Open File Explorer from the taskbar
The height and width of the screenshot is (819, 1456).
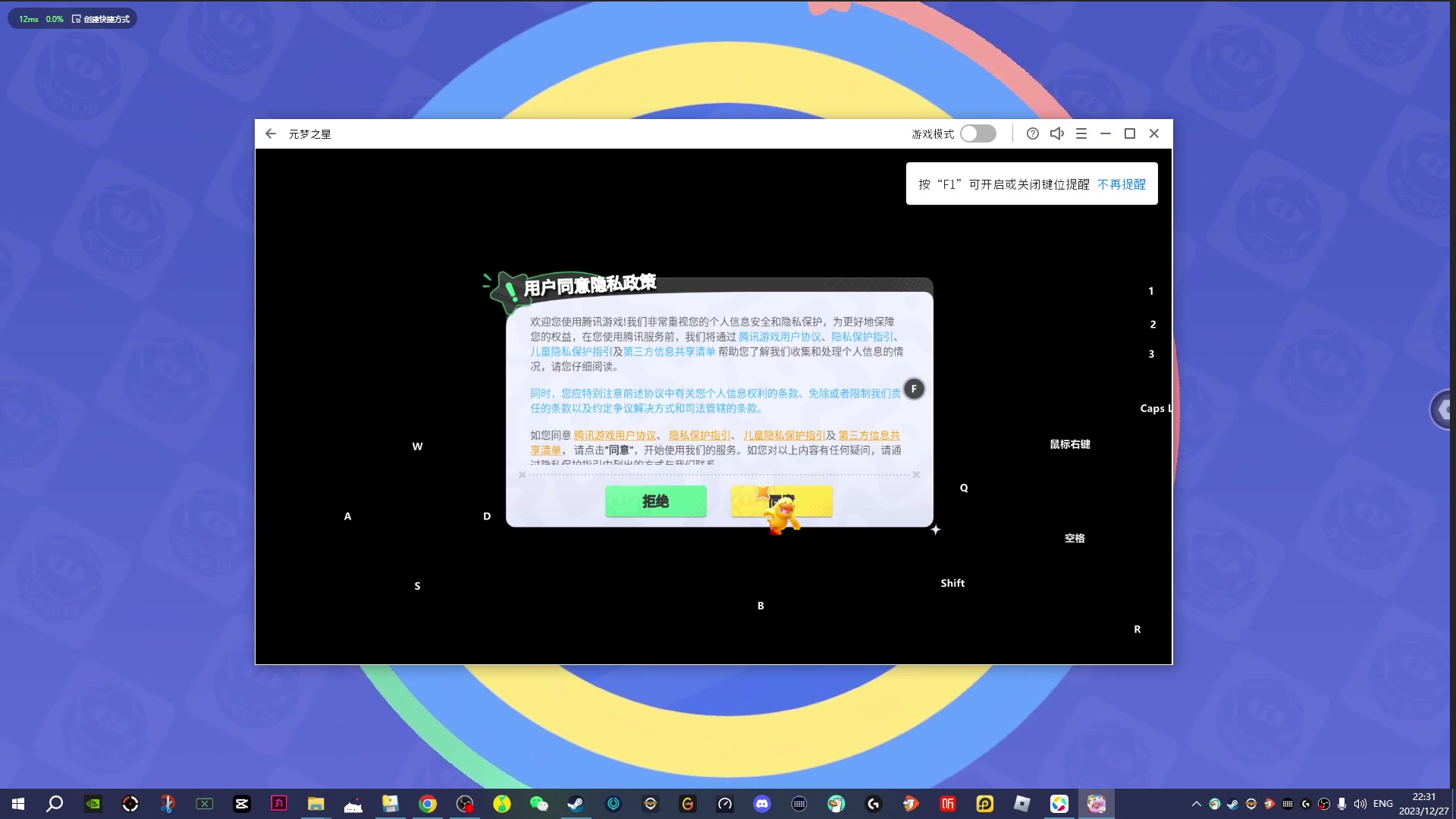point(316,804)
